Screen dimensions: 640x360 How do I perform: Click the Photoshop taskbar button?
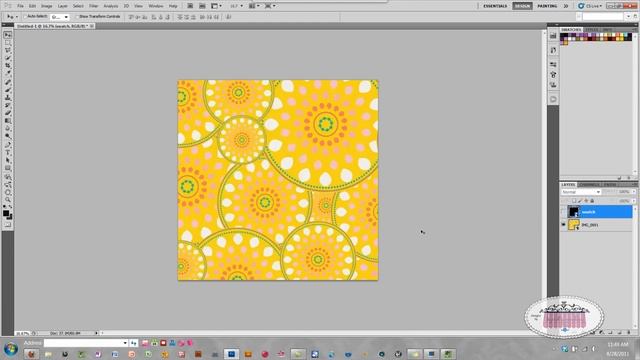231,354
